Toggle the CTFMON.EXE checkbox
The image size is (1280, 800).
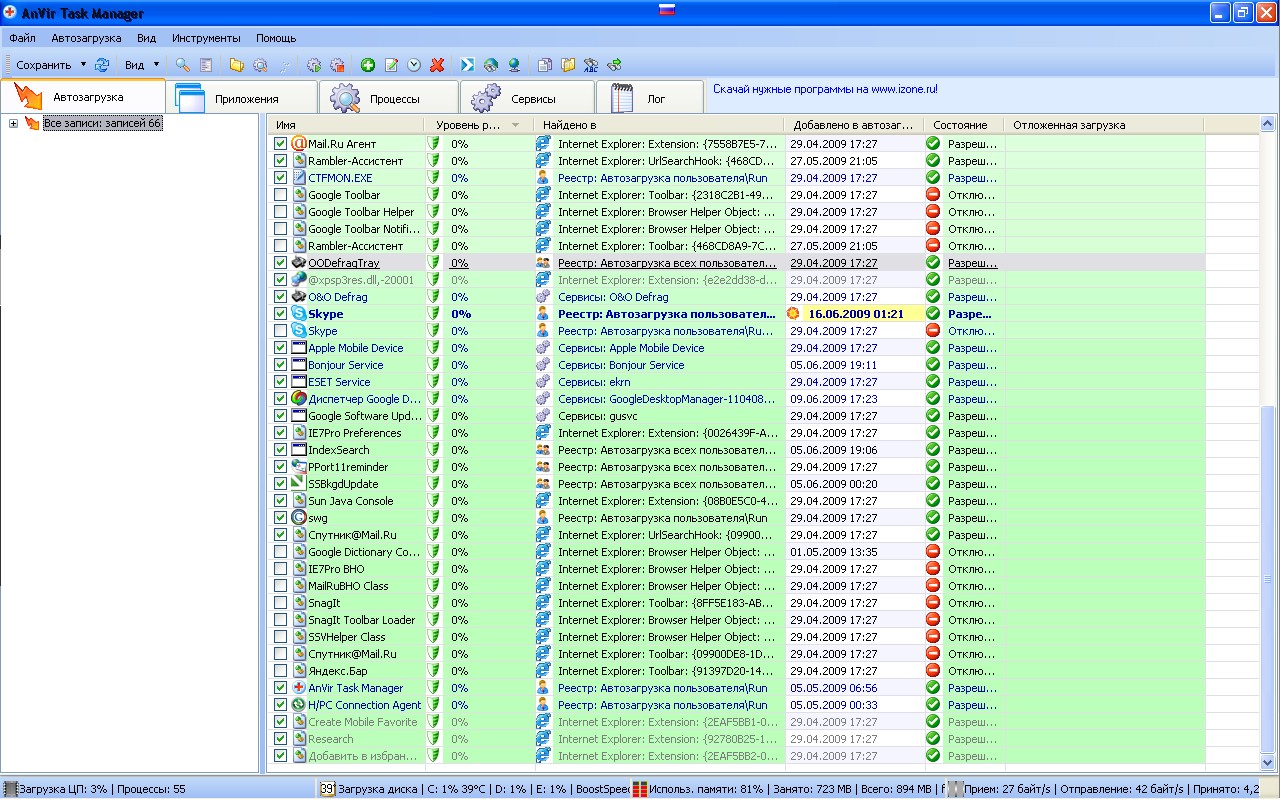(281, 178)
